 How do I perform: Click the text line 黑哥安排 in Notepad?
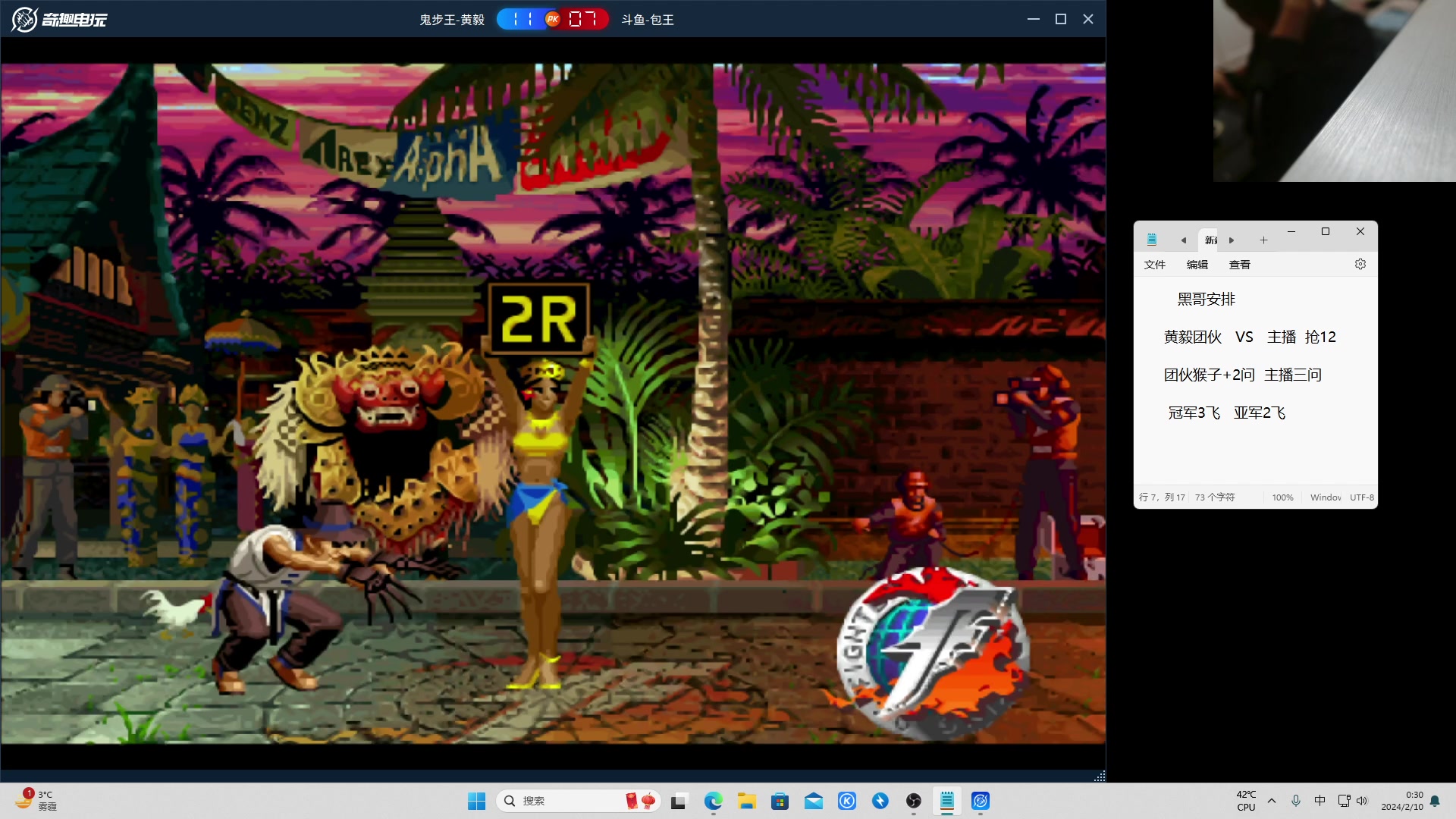pos(1207,299)
